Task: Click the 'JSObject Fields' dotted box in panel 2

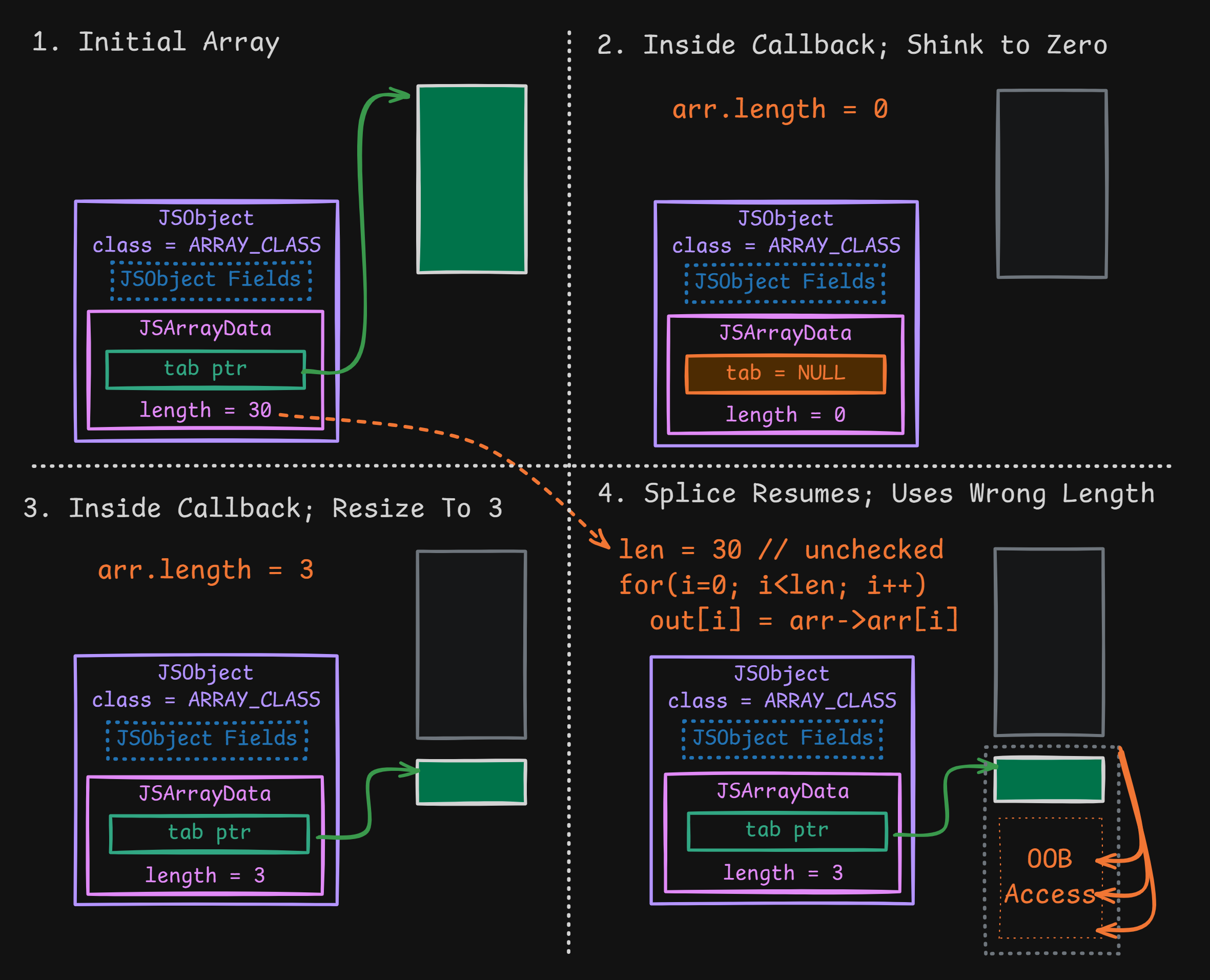Action: [785, 282]
